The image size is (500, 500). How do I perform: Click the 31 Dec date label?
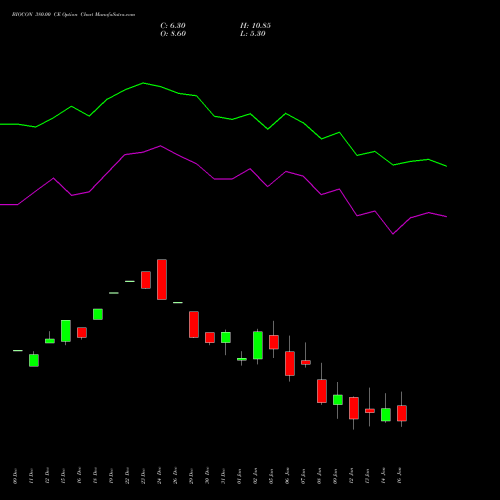[223, 476]
